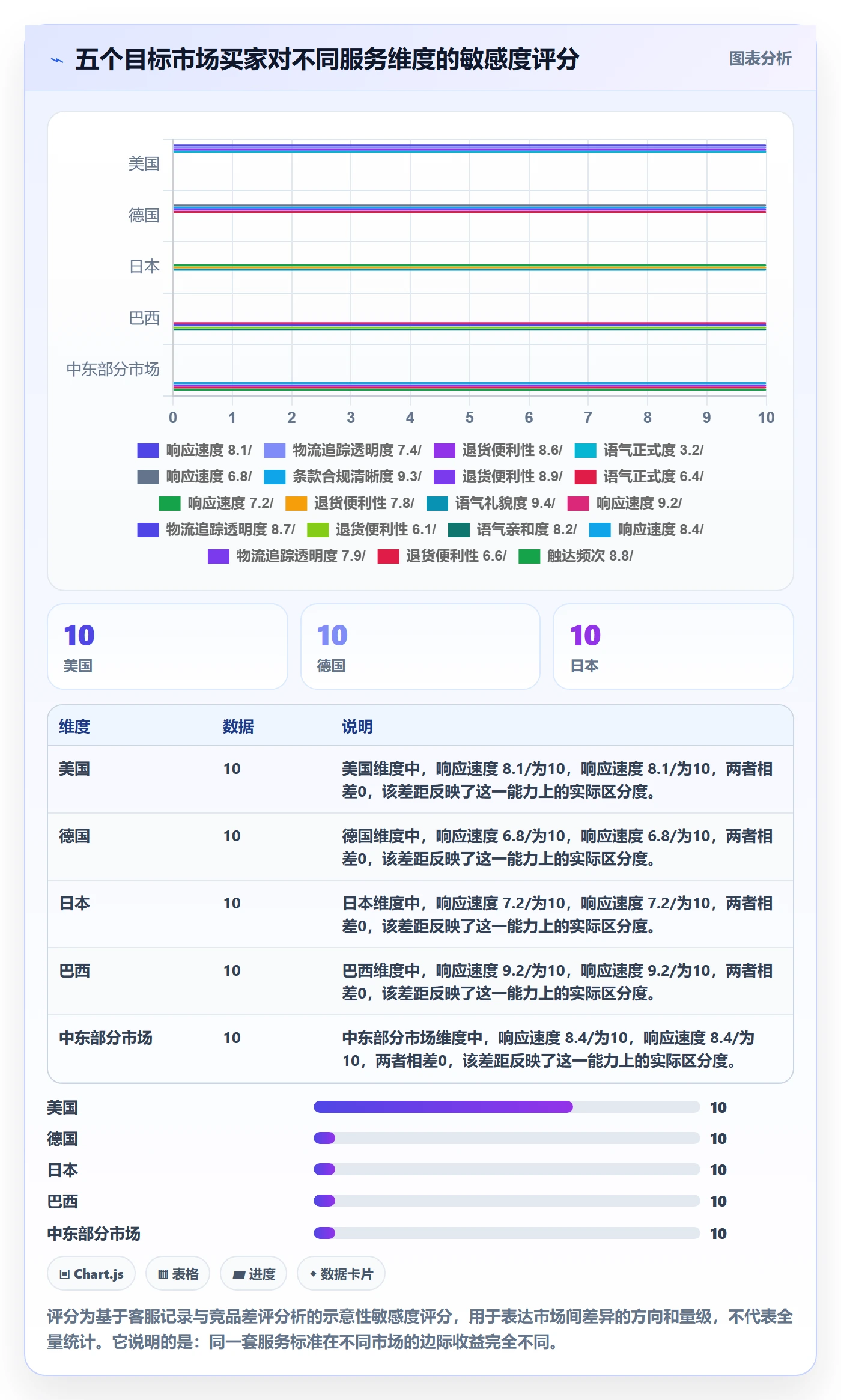Hide the 退货便利性 8.6/ dataset in the legend
841x1400 pixels.
pos(498,450)
